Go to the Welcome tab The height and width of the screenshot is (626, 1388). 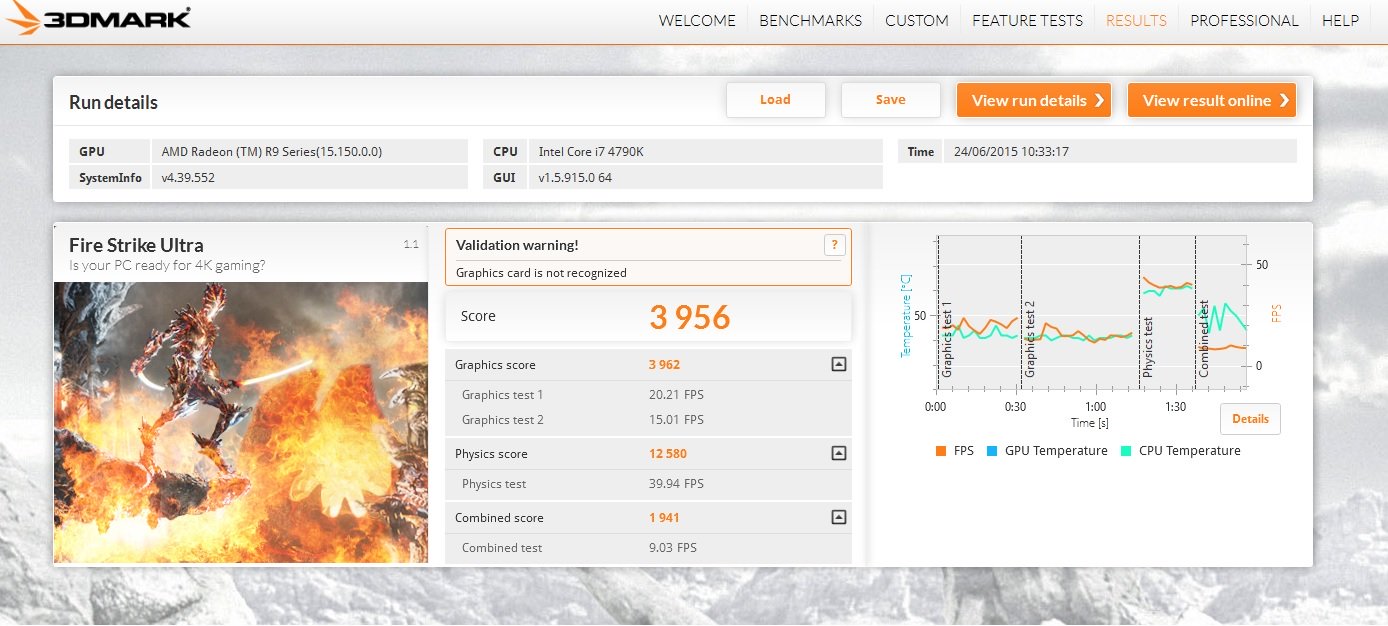point(697,21)
